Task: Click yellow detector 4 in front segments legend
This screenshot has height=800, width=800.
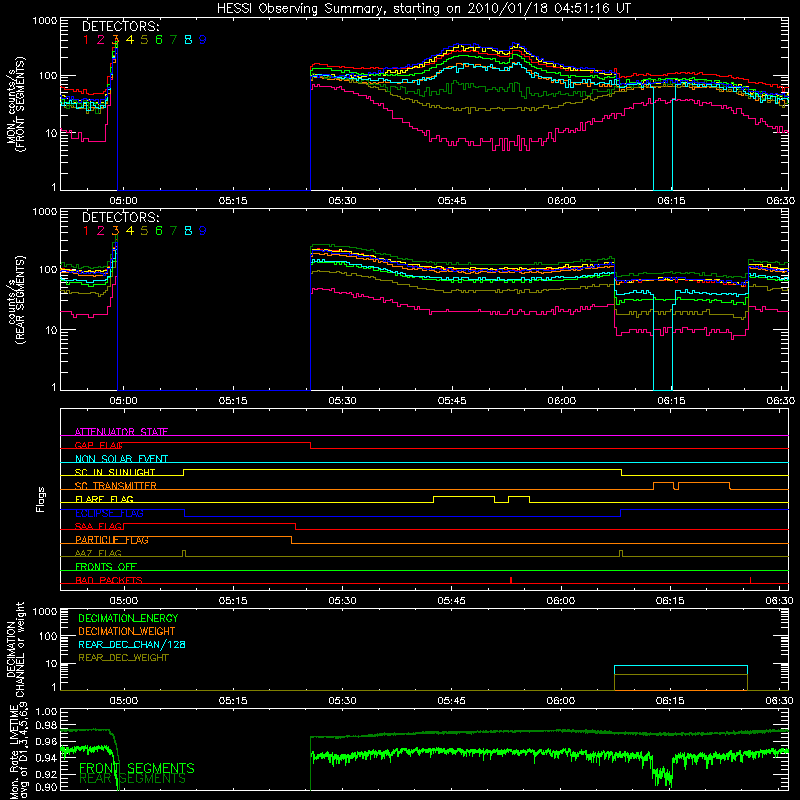Action: (x=130, y=40)
